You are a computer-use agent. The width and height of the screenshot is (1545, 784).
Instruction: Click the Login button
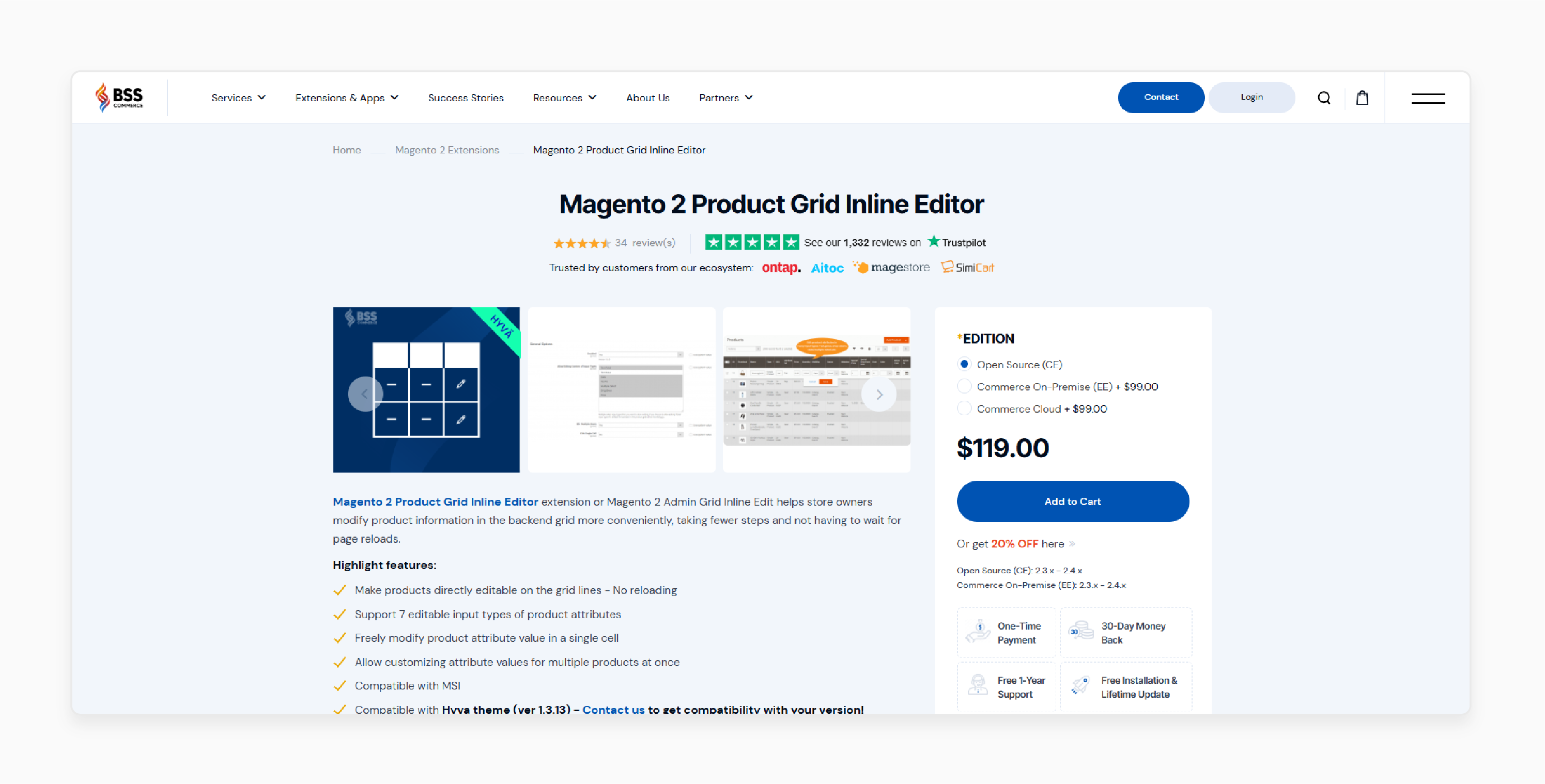pos(1251,97)
